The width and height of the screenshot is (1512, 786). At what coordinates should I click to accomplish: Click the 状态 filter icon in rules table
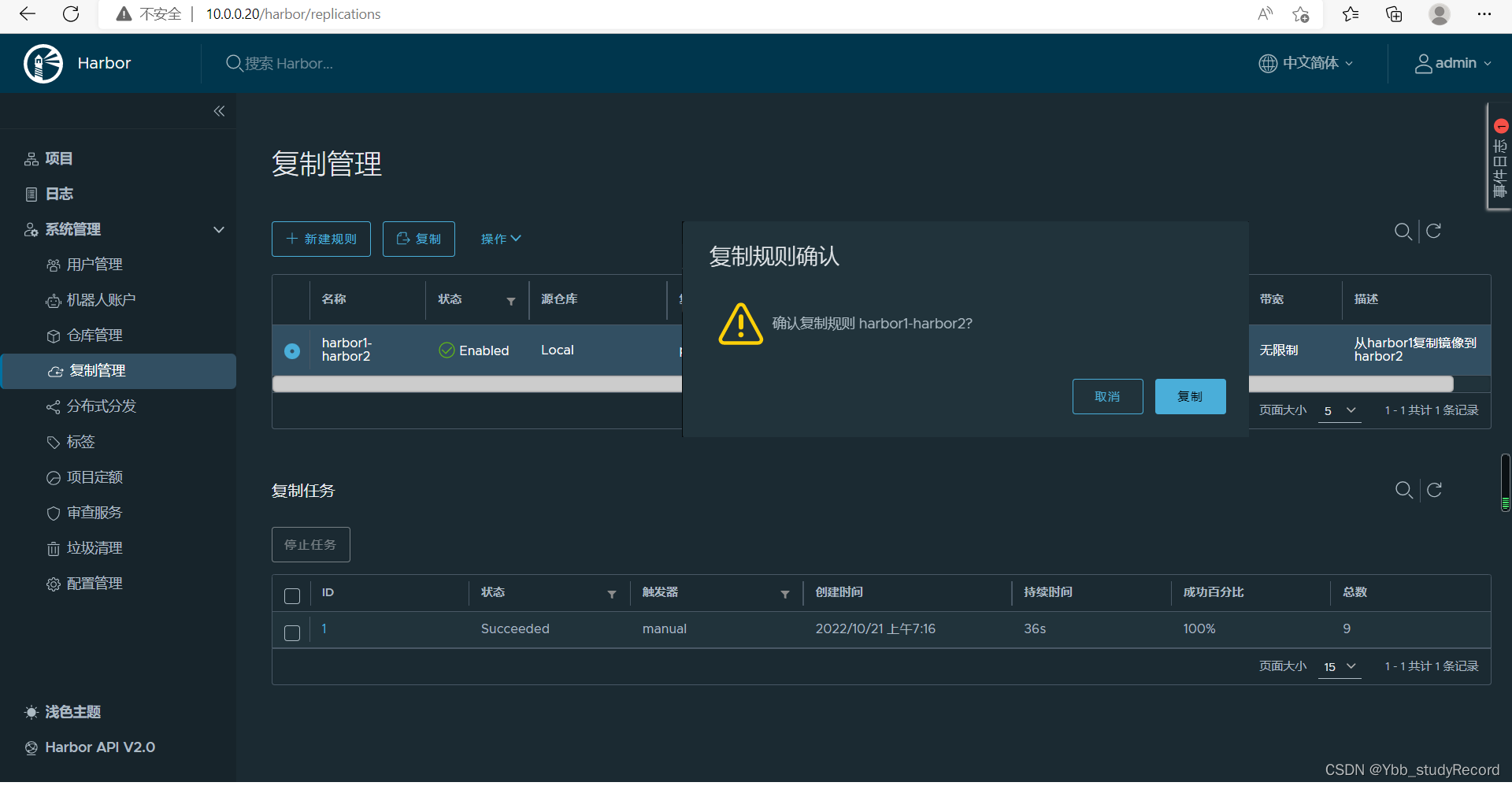pyautogui.click(x=511, y=301)
